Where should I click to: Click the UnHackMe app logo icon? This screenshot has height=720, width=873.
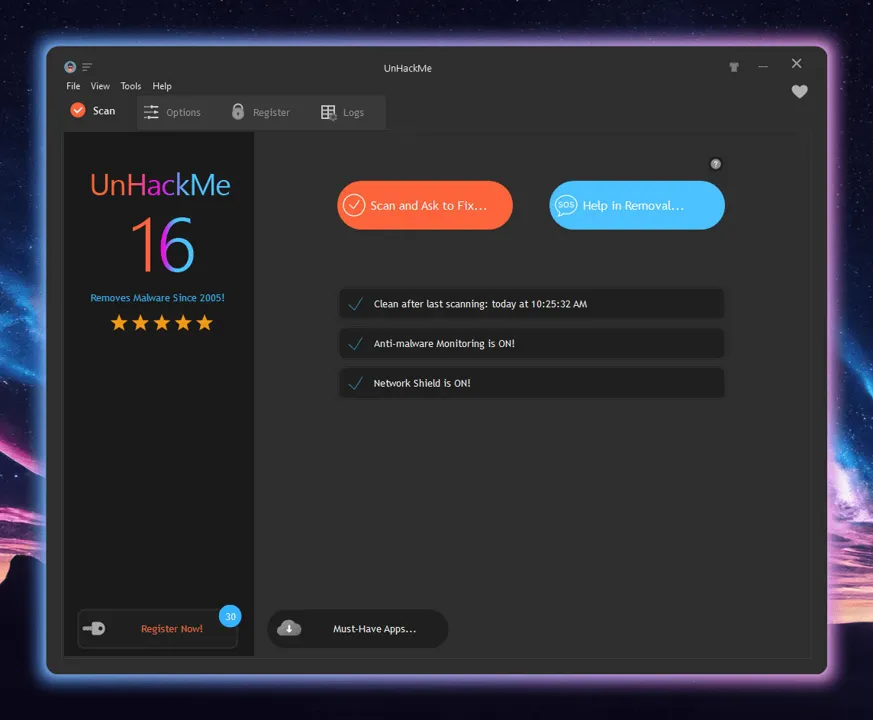[x=70, y=67]
